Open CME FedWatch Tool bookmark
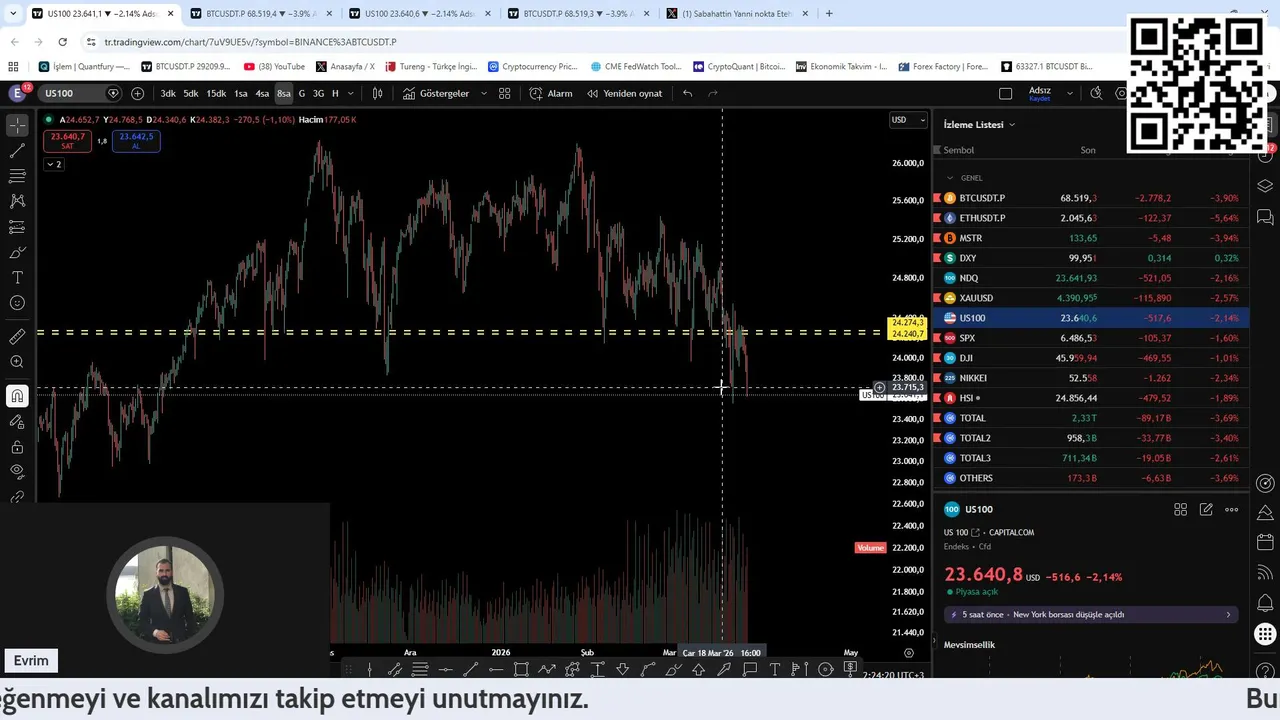This screenshot has height=720, width=1280. pos(635,66)
